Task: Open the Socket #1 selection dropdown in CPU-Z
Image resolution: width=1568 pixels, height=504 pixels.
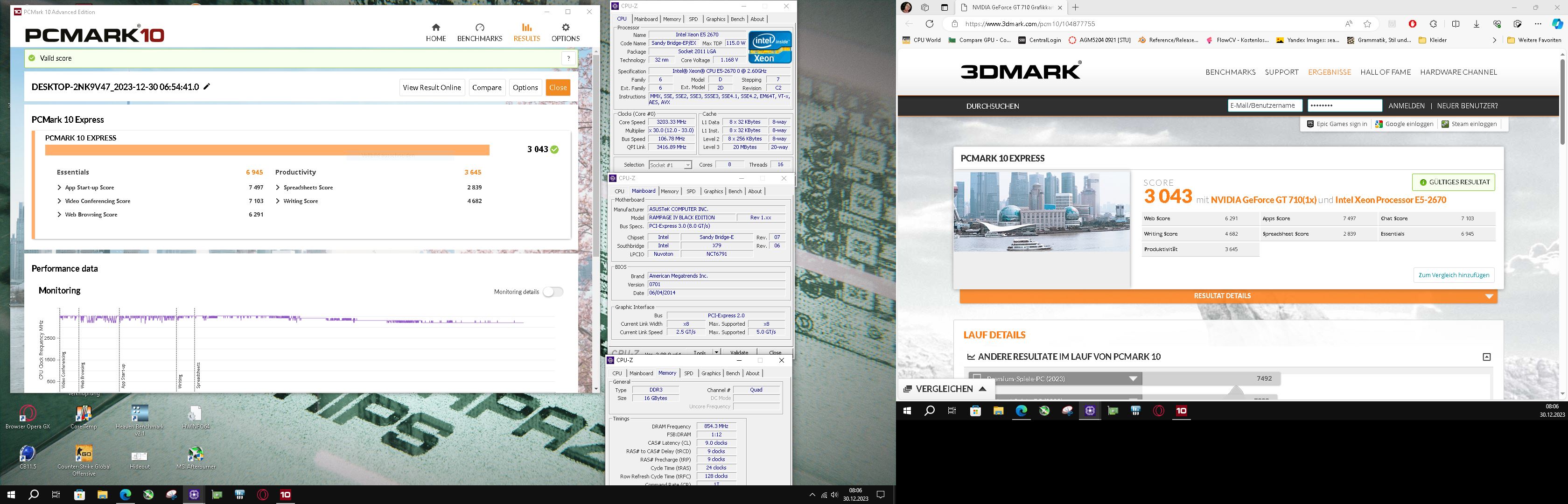Action: 670,165
